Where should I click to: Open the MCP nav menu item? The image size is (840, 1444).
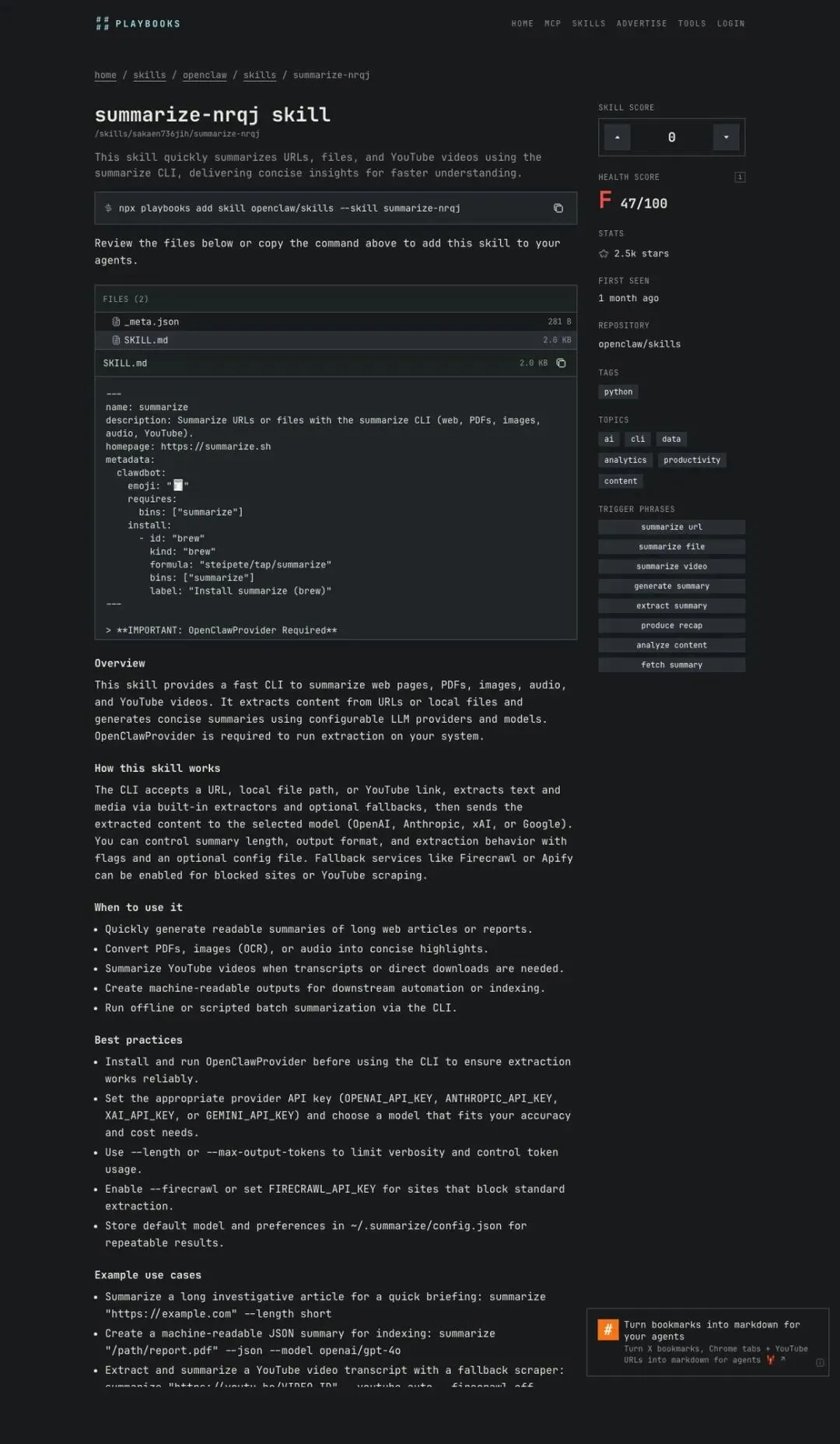pyautogui.click(x=552, y=23)
